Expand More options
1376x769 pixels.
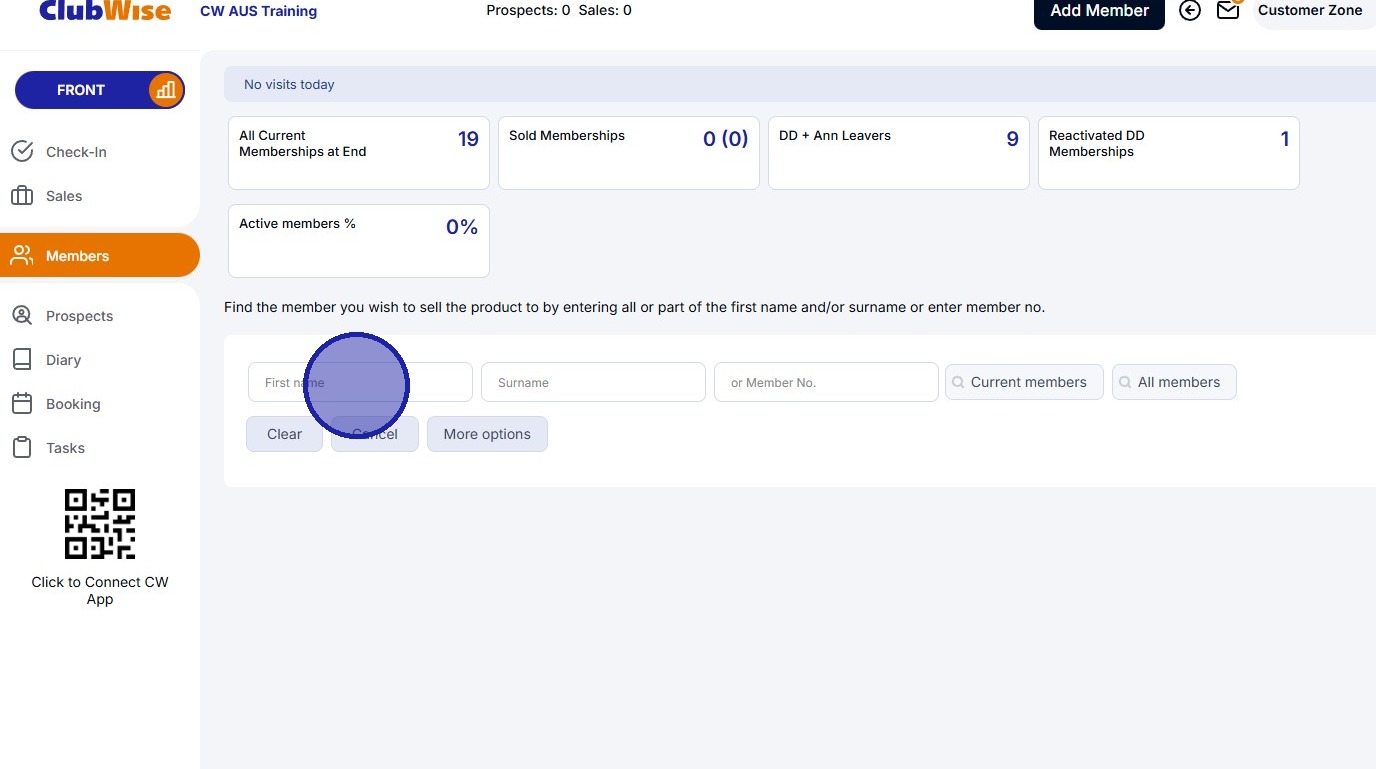[487, 434]
